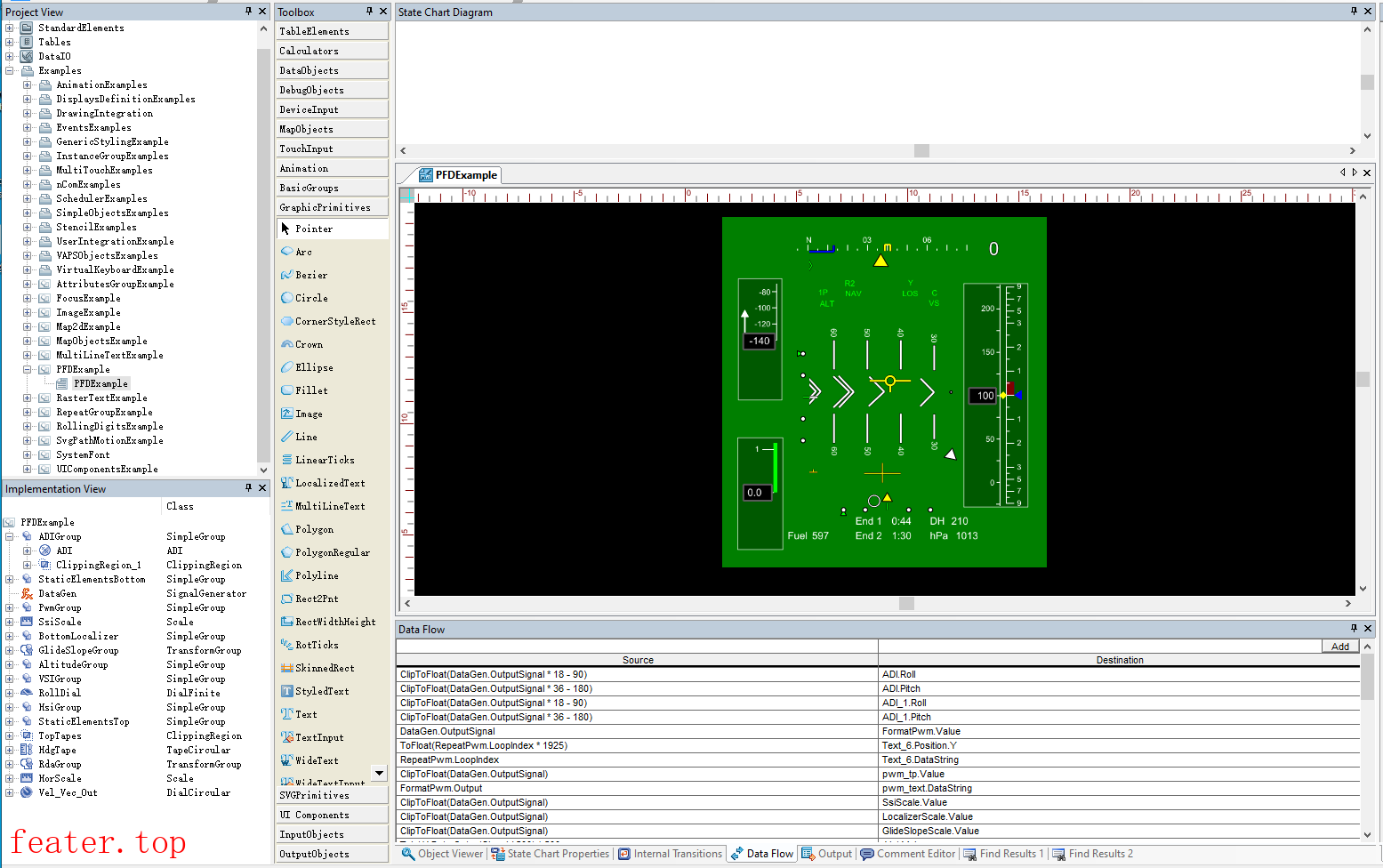Toggle auto-hide pin on Toolbox panel
Viewport: 1383px width, 868px height.
(369, 12)
